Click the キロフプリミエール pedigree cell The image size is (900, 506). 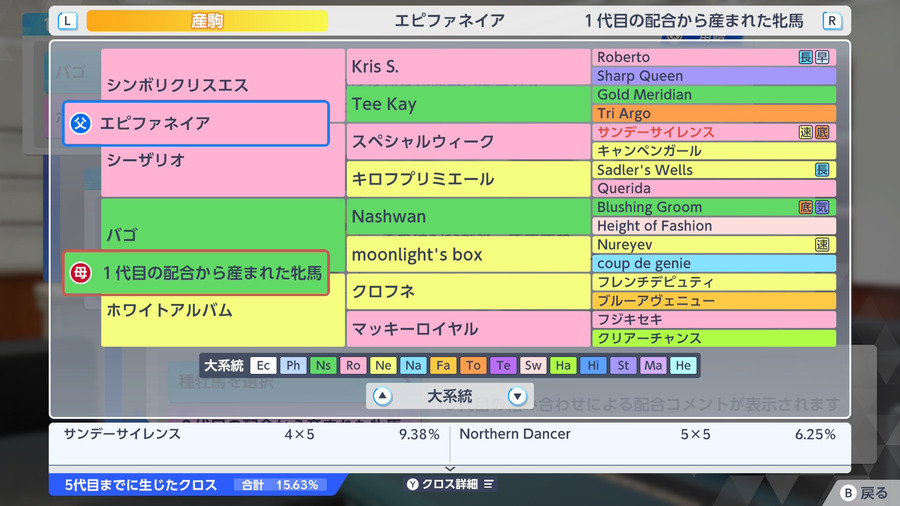468,179
